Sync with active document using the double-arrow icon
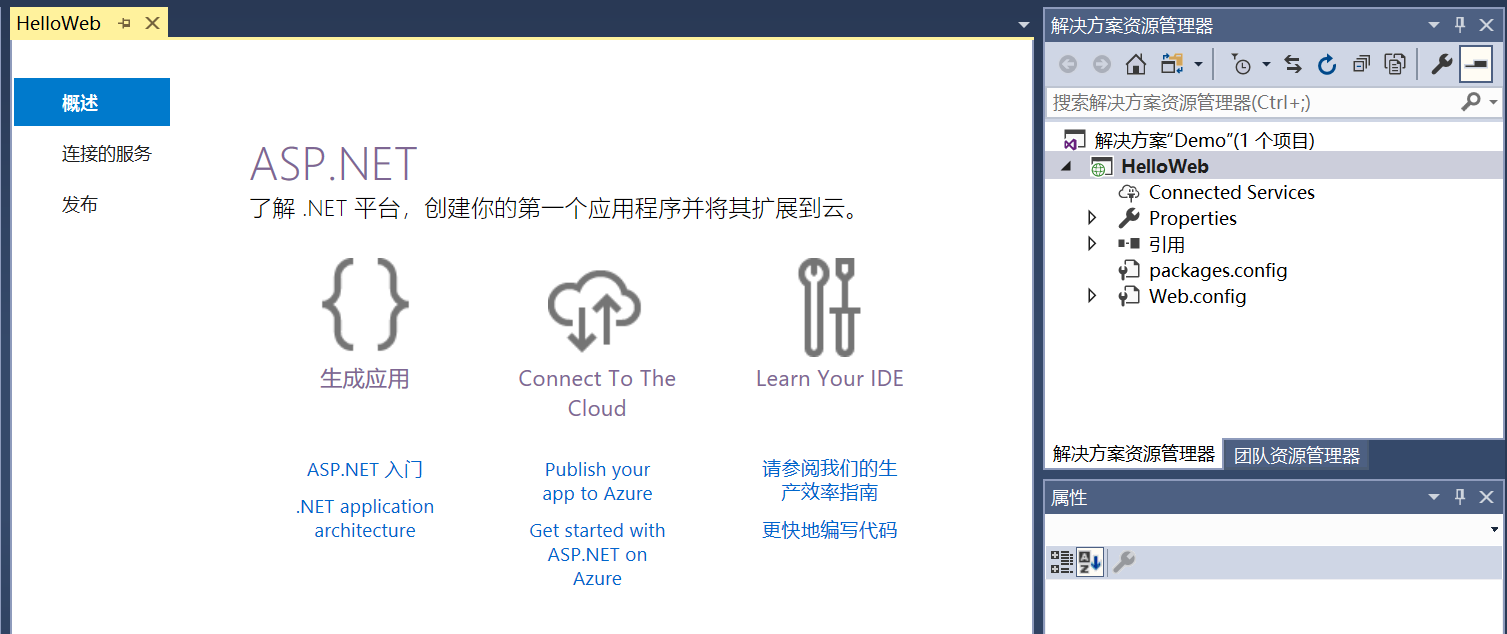Image resolution: width=1507 pixels, height=634 pixels. [x=1293, y=65]
